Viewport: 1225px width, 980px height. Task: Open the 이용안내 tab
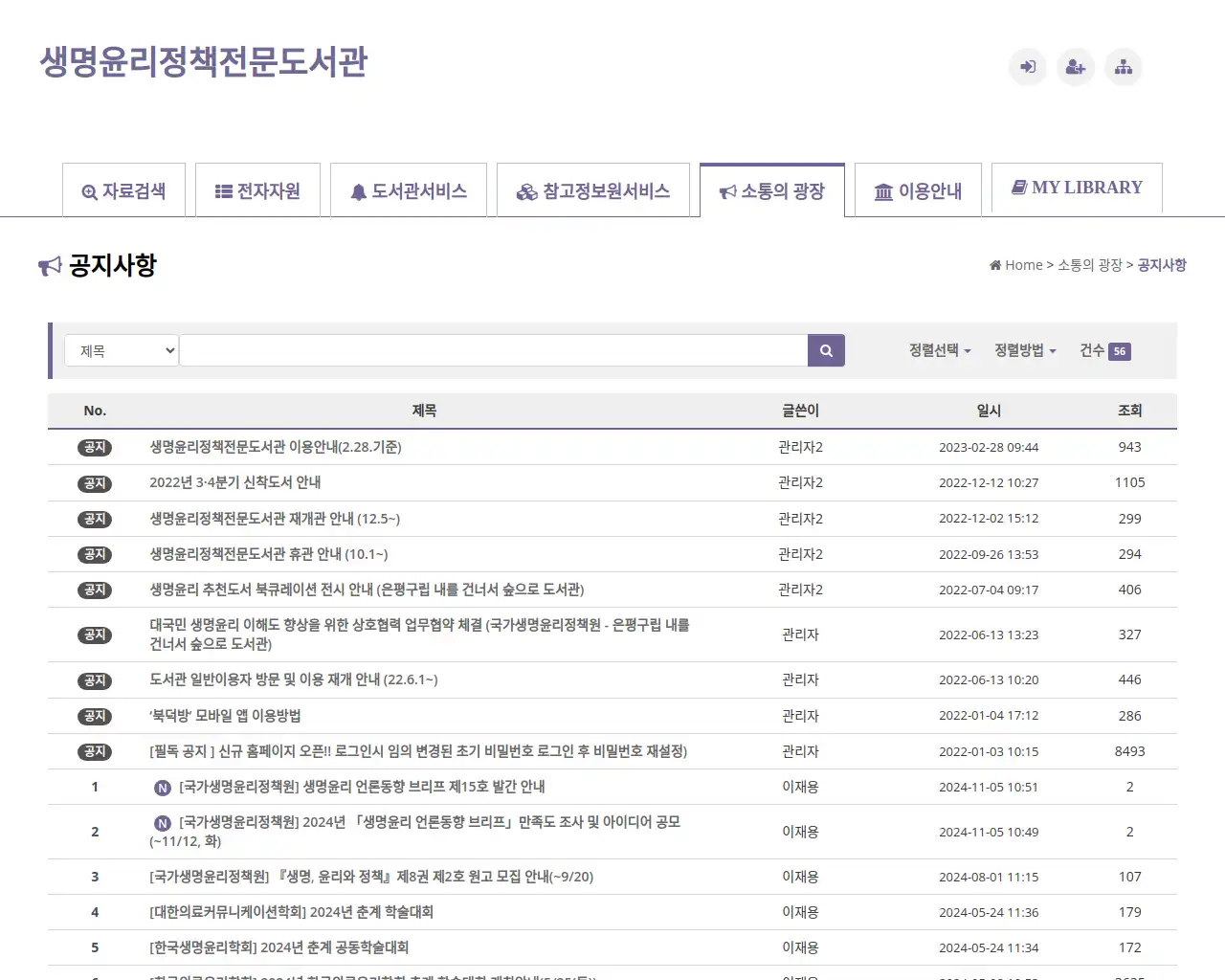(x=918, y=190)
